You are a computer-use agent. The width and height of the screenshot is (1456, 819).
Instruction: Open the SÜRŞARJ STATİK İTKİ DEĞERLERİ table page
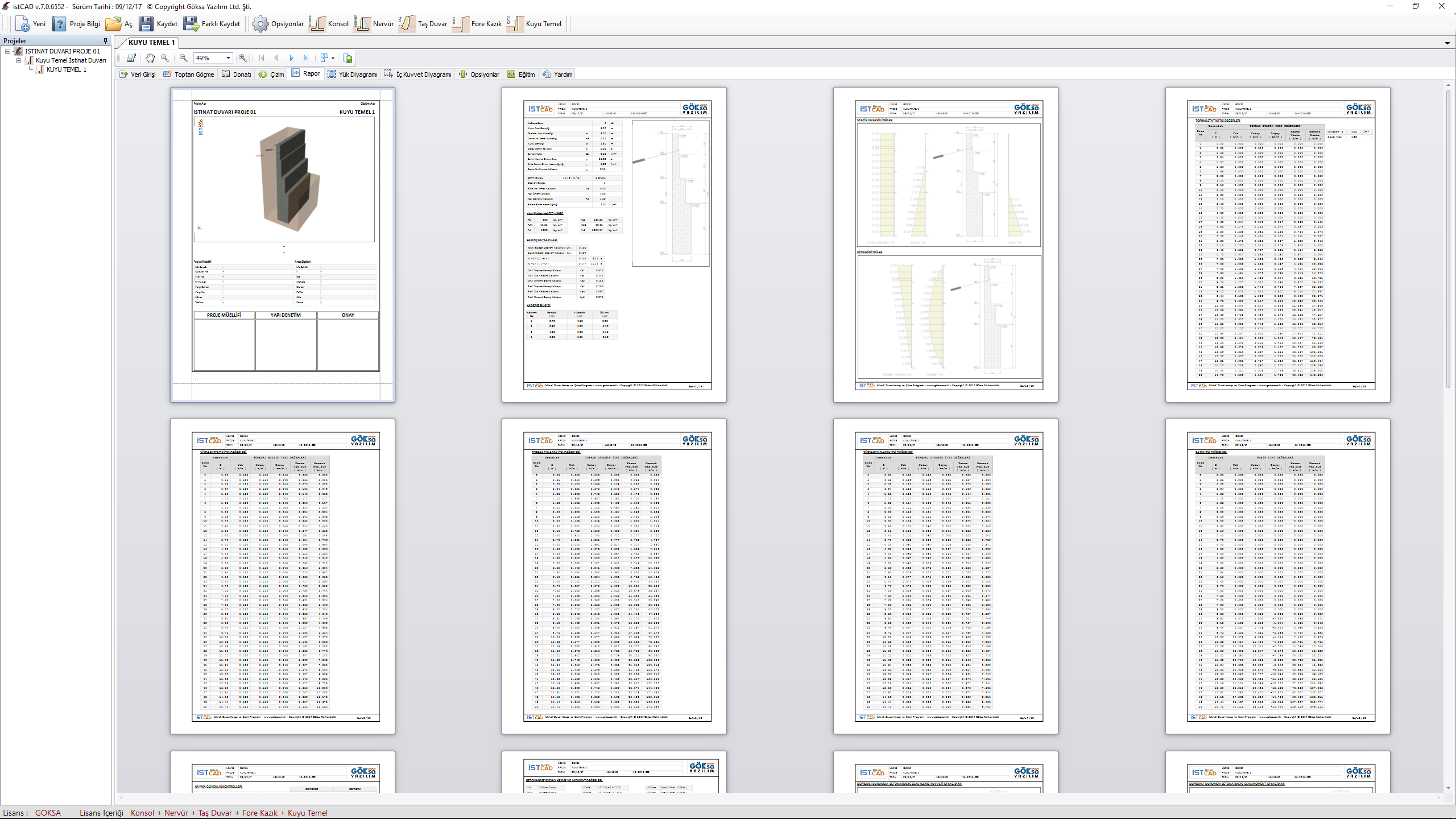coord(283,576)
